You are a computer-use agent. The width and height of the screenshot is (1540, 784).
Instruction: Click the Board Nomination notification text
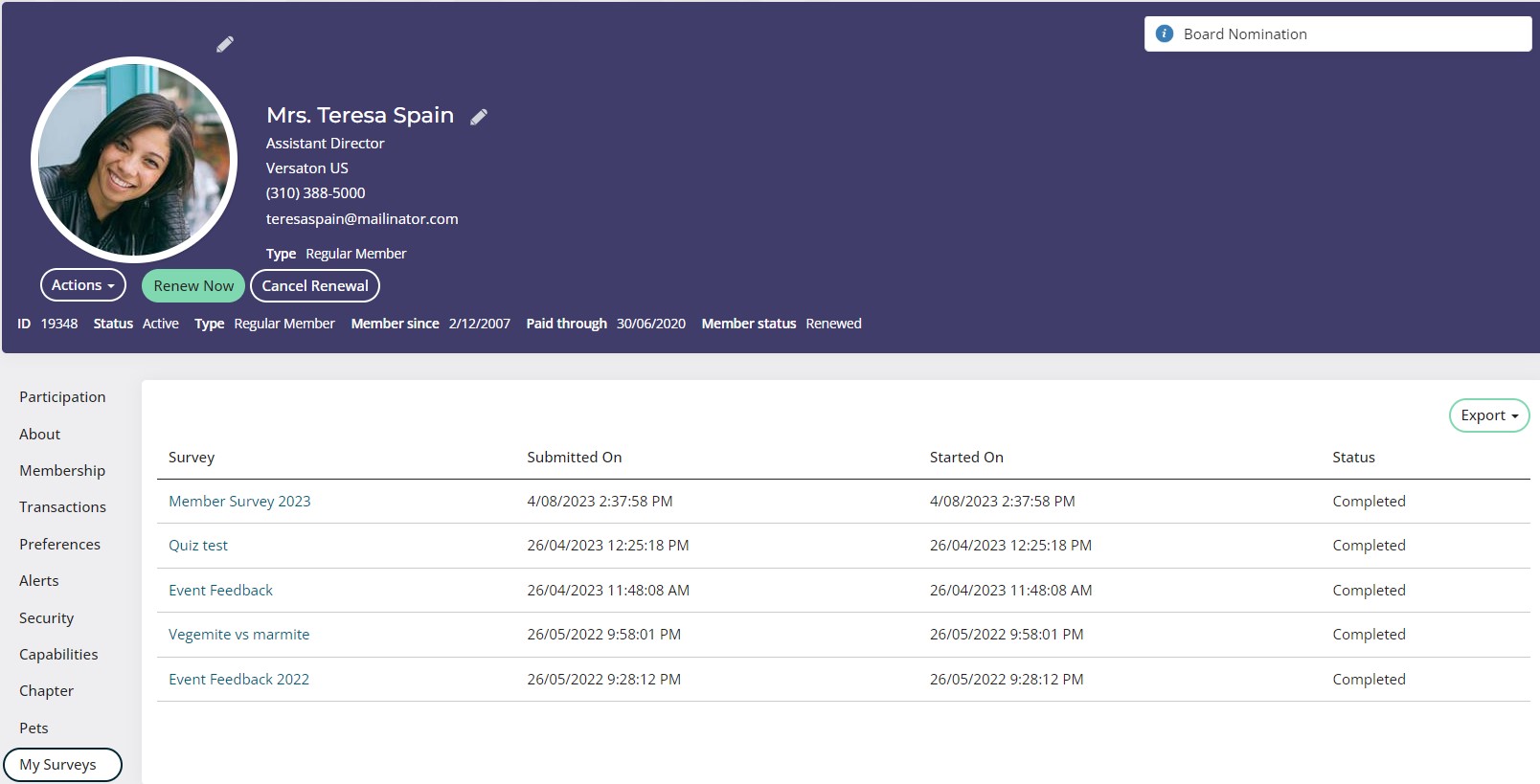click(x=1245, y=34)
